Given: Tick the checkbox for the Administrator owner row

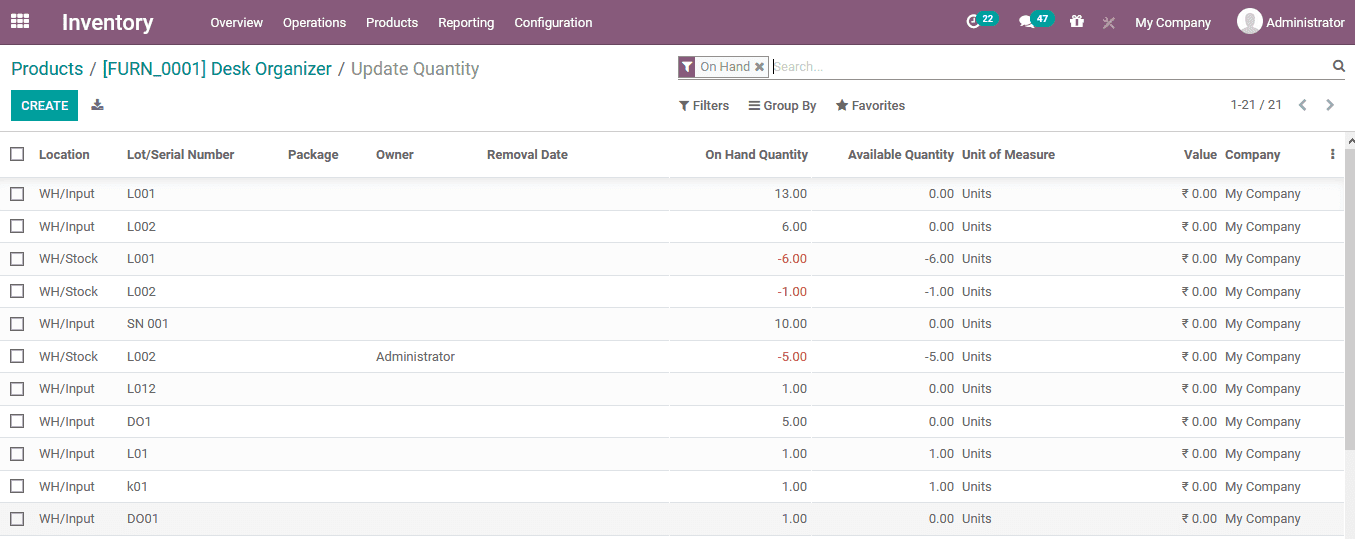Looking at the screenshot, I should (17, 357).
